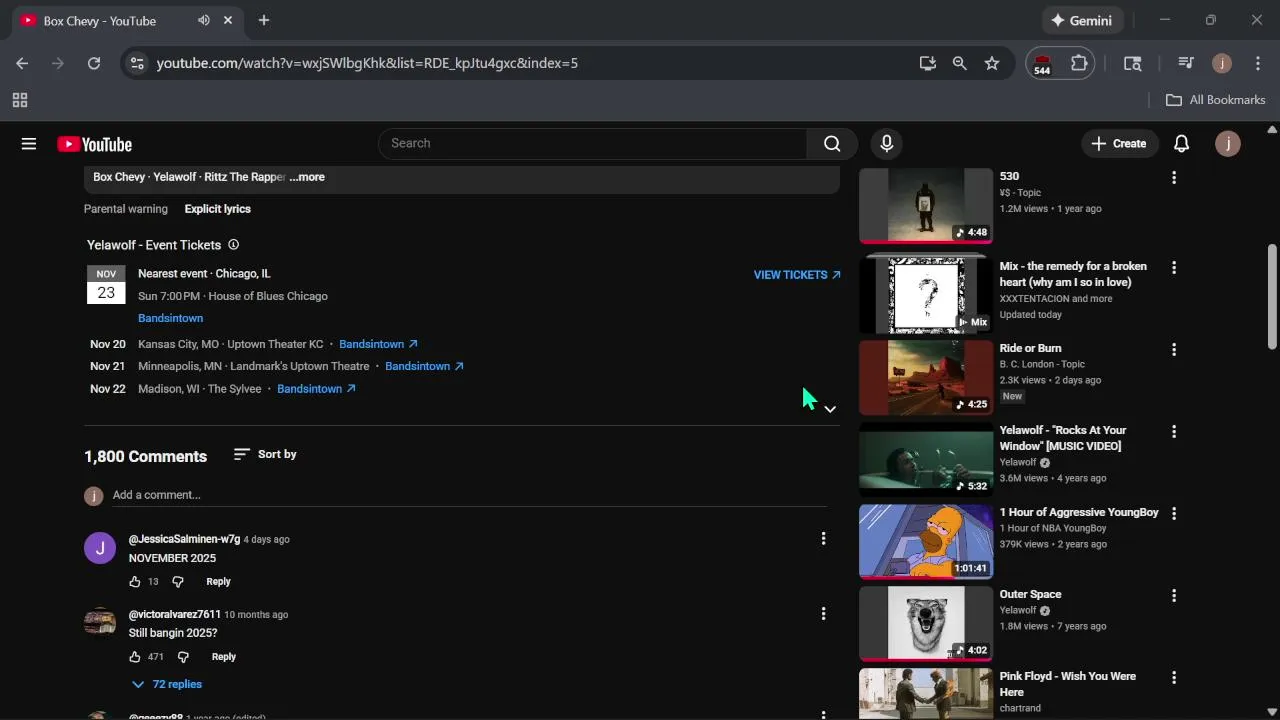Go to YouTube home via logo
The width and height of the screenshot is (1280, 720).
tap(94, 144)
